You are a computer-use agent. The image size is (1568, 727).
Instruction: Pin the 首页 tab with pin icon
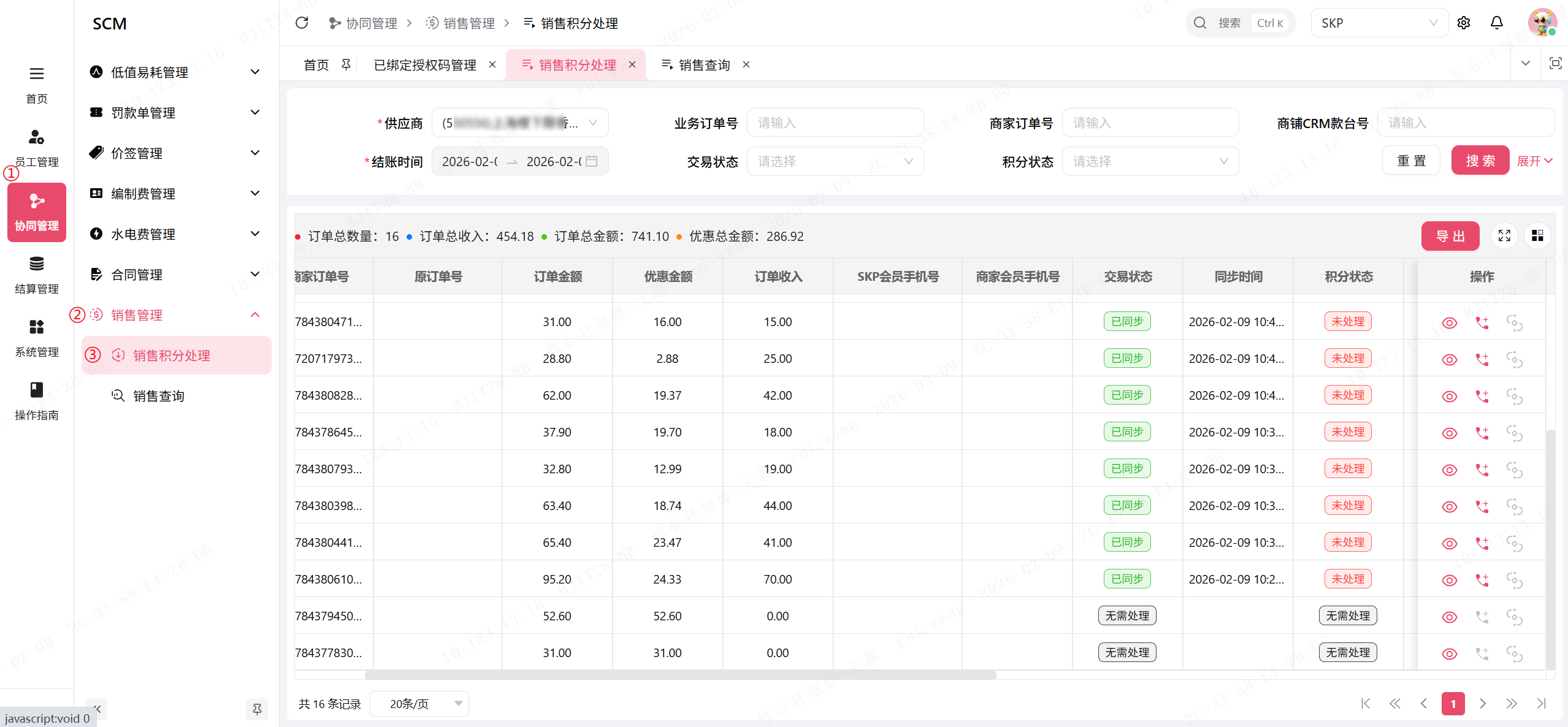[346, 64]
